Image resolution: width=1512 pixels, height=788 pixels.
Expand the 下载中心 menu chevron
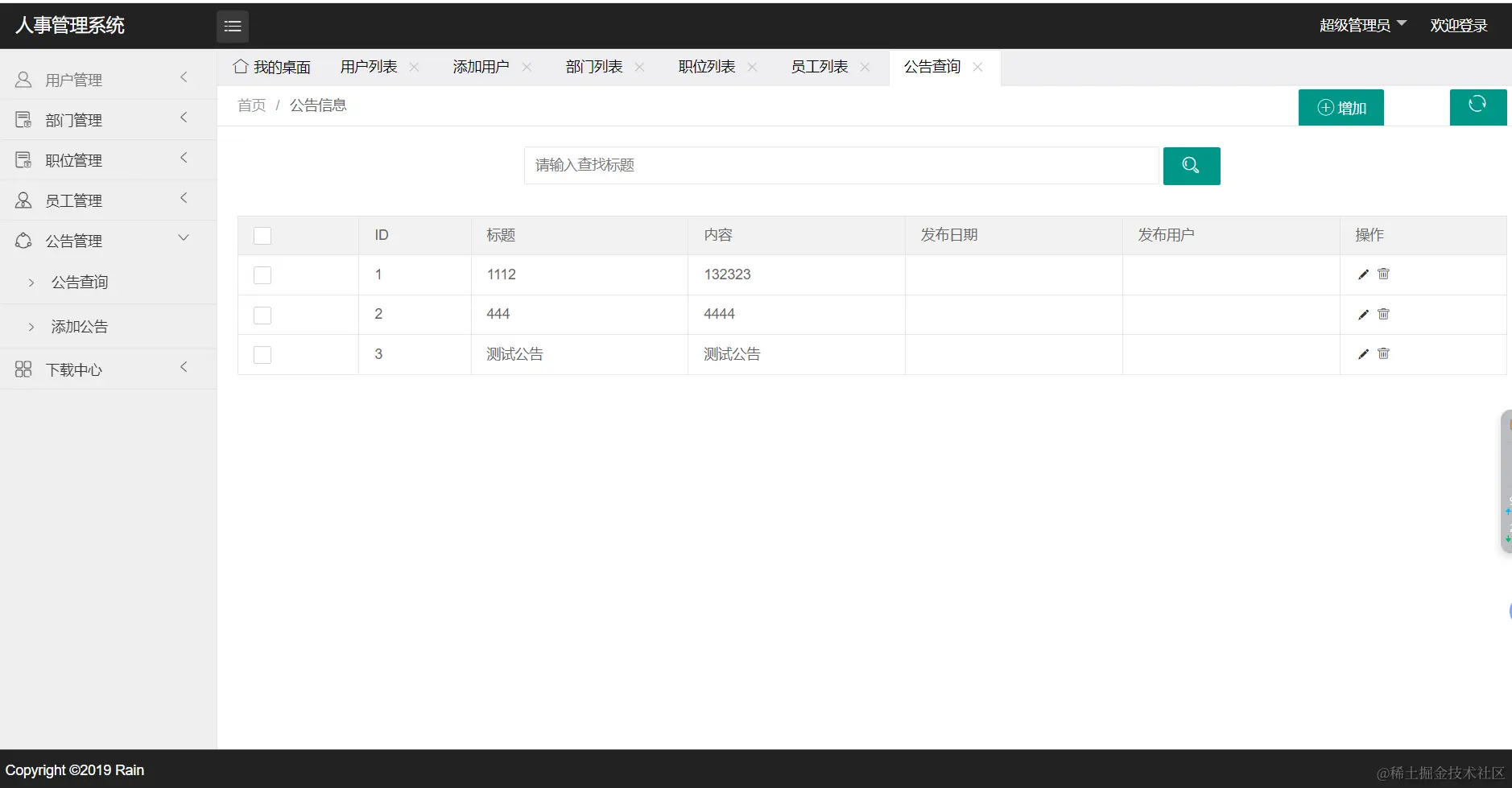[184, 367]
